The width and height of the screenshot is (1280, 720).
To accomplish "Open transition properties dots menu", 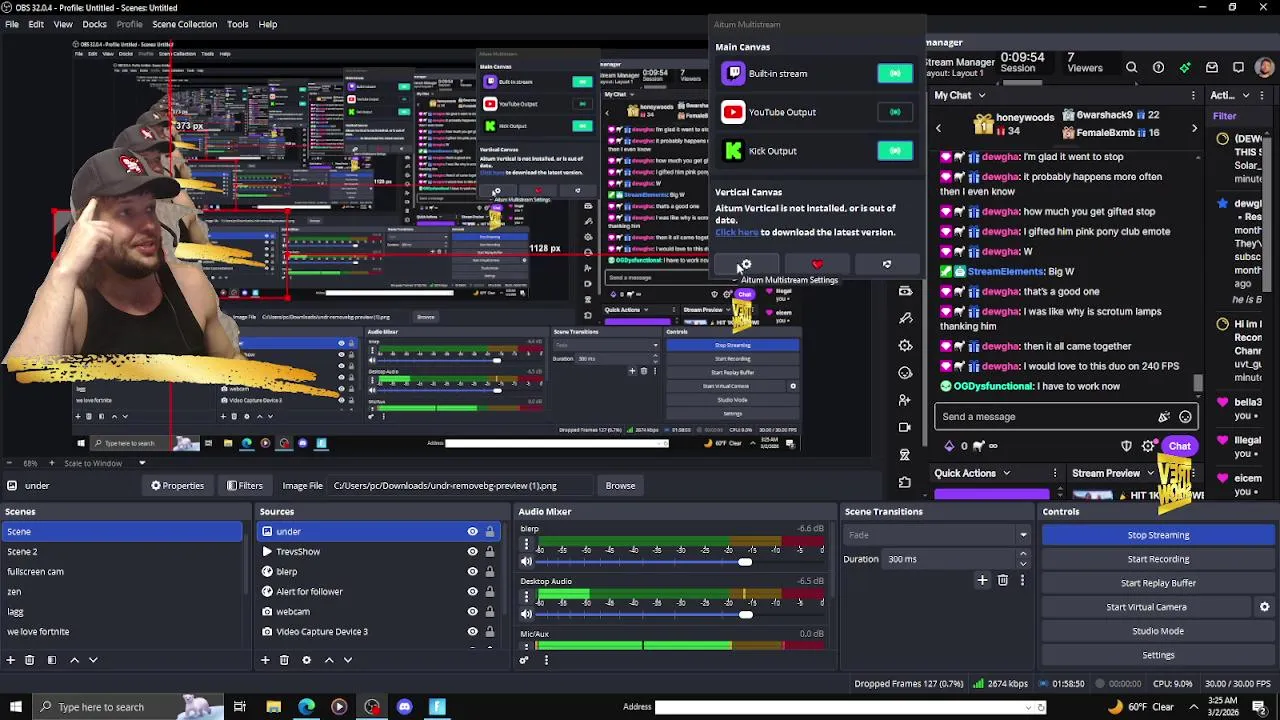I will pyautogui.click(x=1022, y=580).
